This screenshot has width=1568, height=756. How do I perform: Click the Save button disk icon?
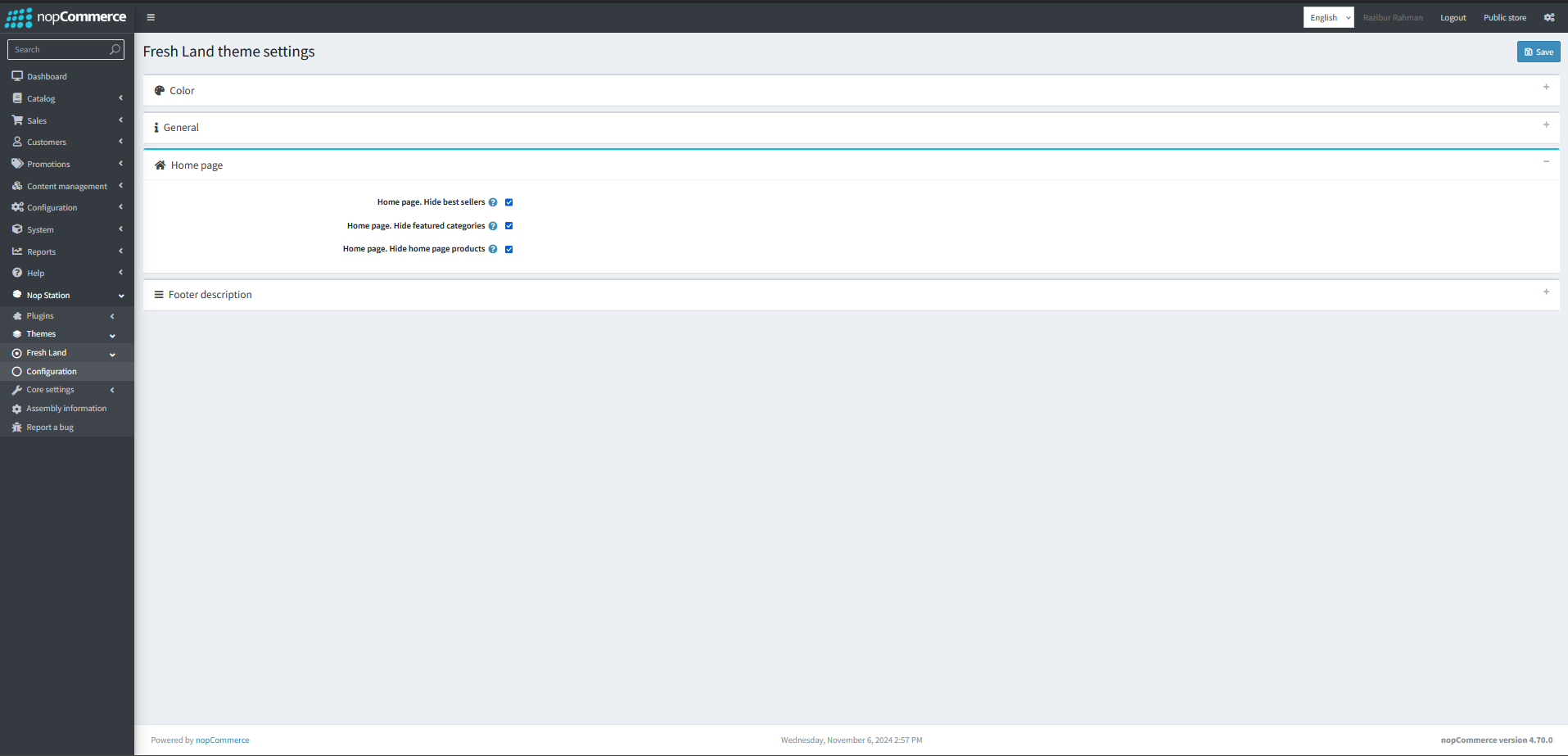click(x=1529, y=52)
